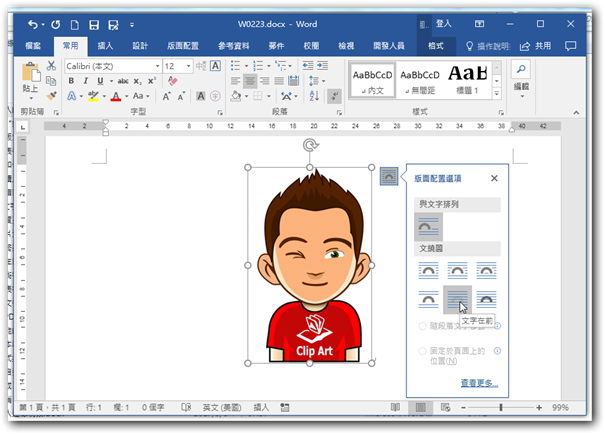Toggle strikethrough abc formatting
Image resolution: width=605 pixels, height=434 pixels.
[123, 81]
